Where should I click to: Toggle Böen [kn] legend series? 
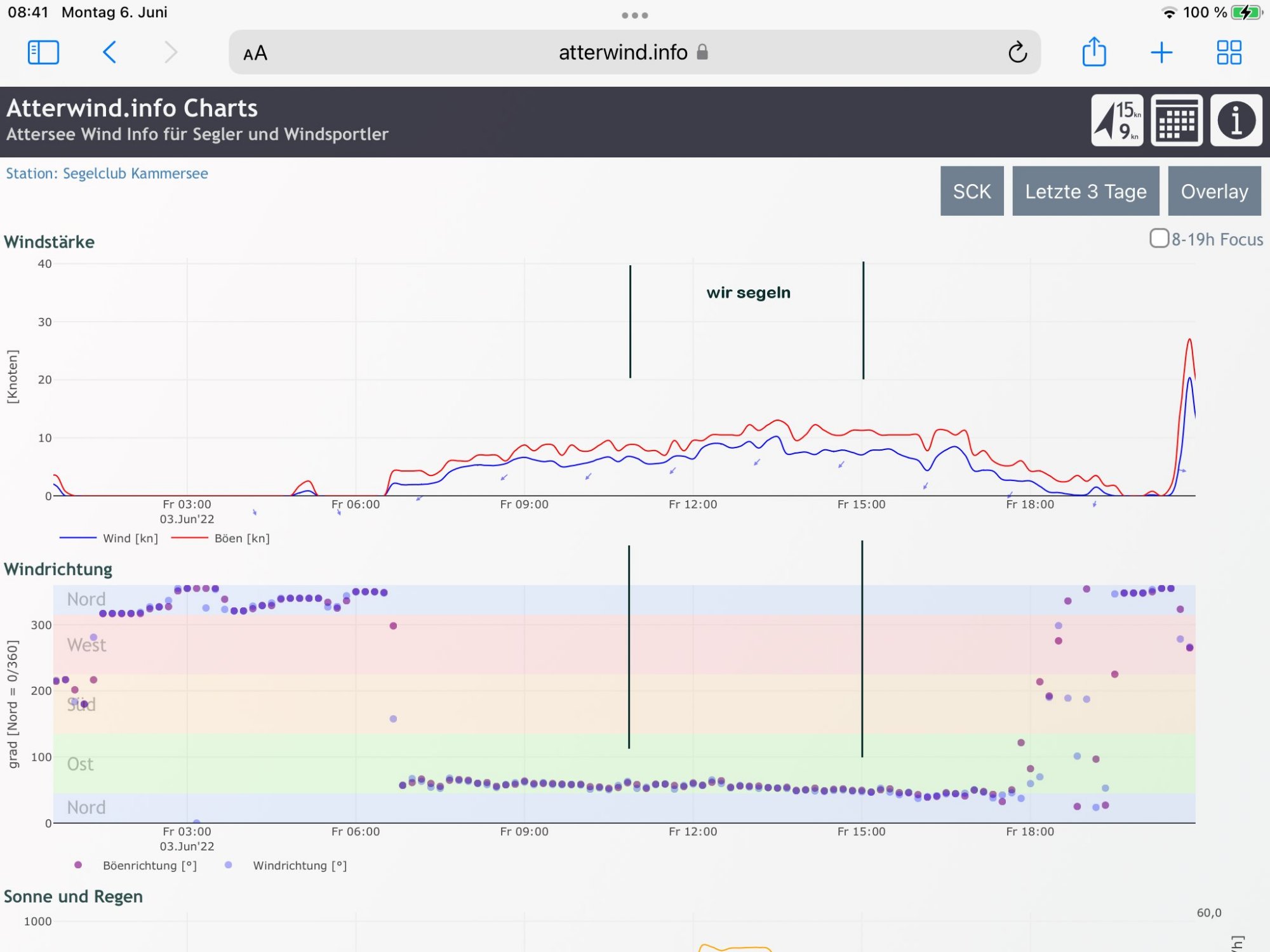[x=241, y=538]
